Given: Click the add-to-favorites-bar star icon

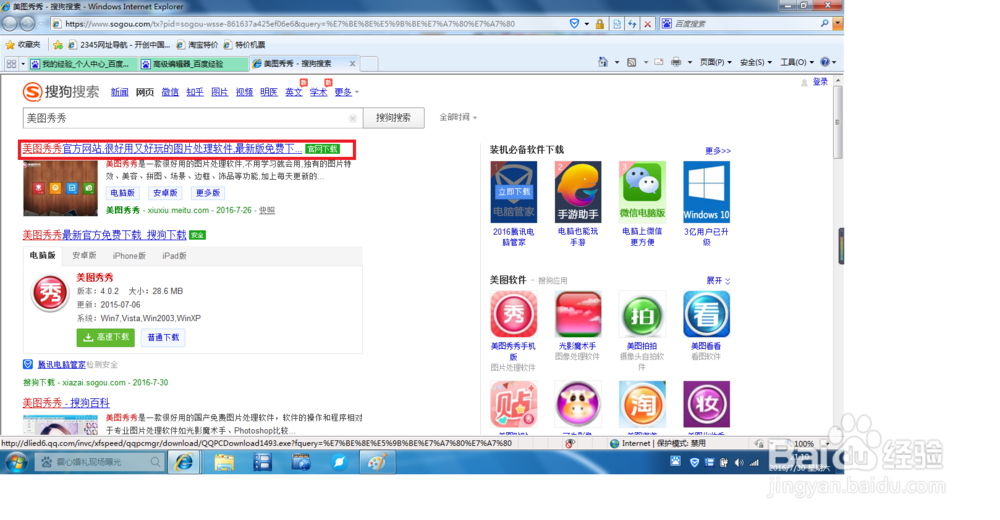Looking at the screenshot, I should (x=58, y=45).
